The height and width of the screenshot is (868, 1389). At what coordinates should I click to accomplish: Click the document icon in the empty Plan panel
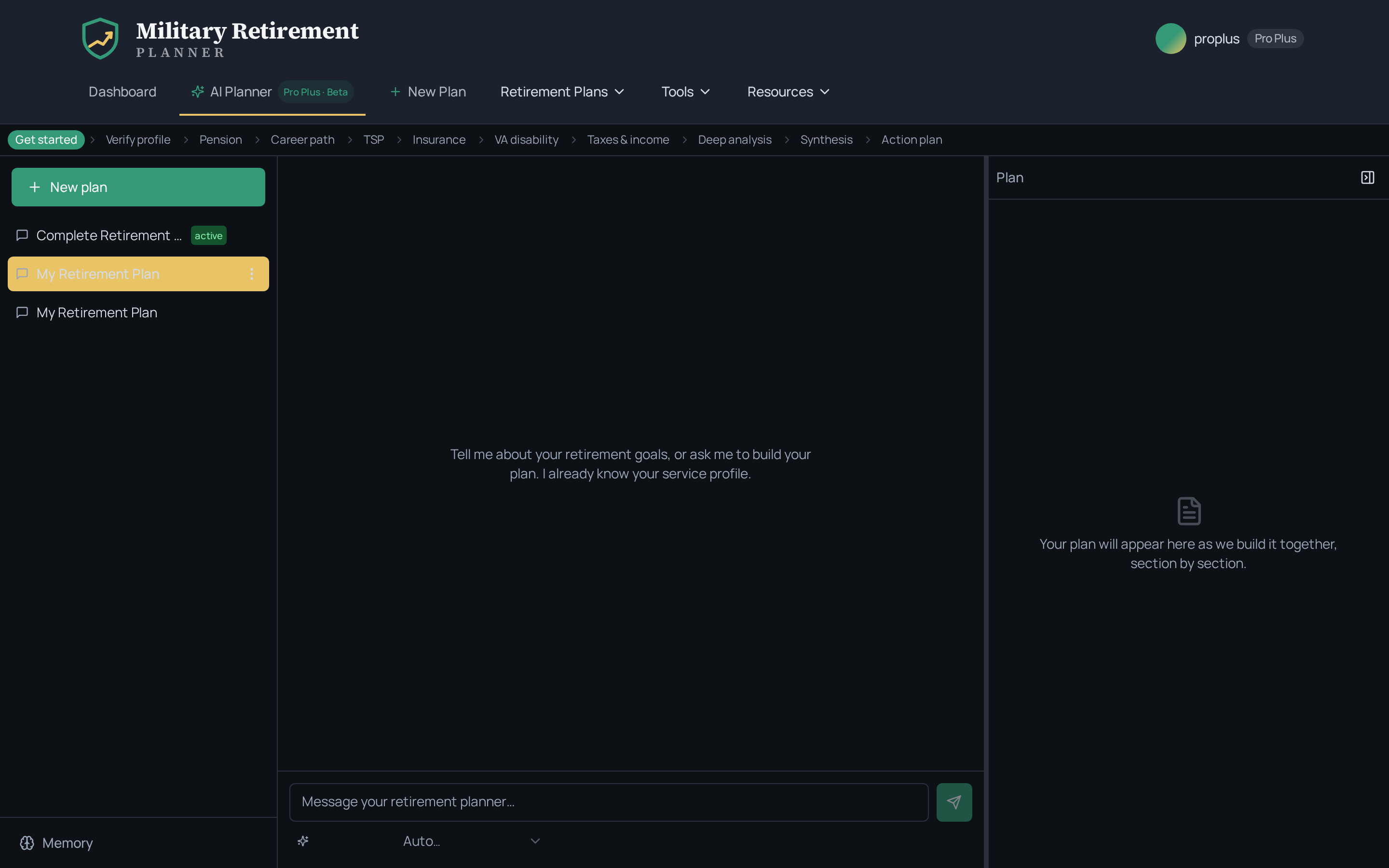[x=1189, y=511]
